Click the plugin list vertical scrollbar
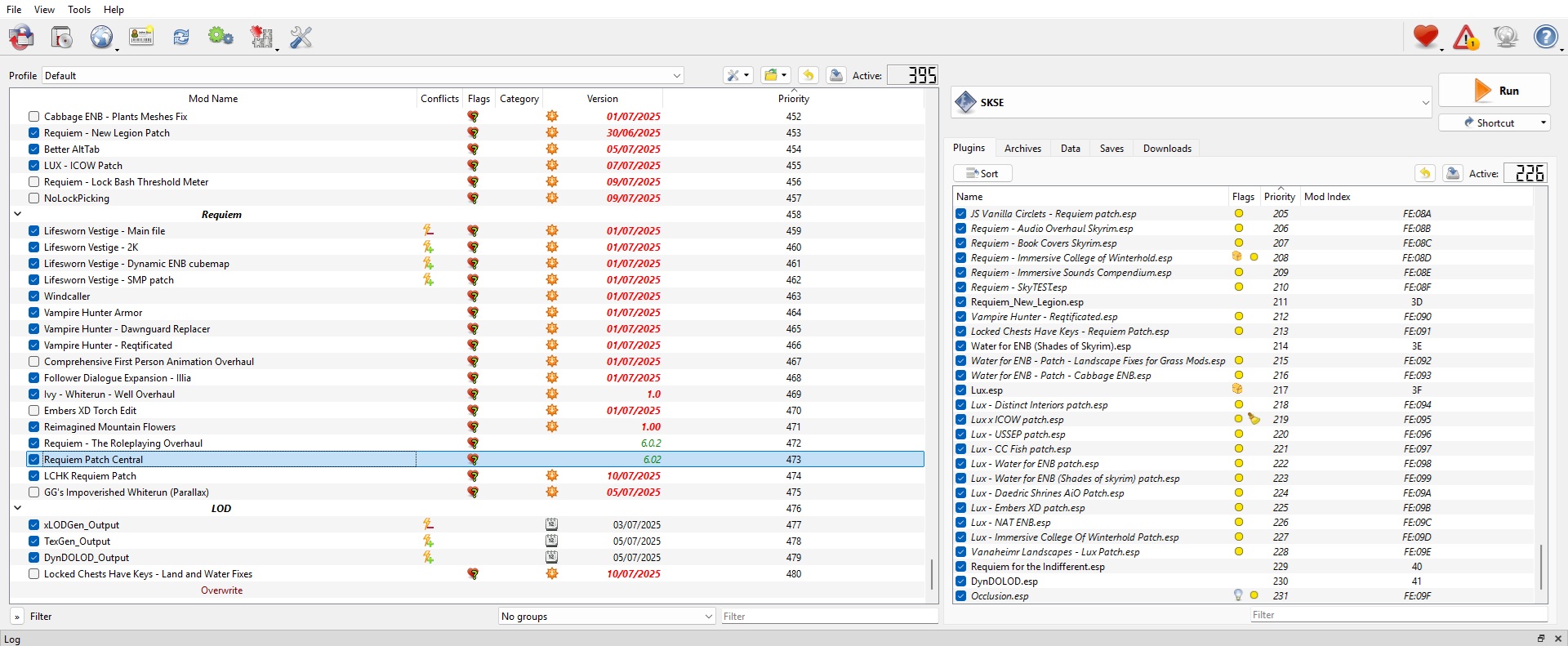This screenshot has height=646, width=1568. [1541, 567]
